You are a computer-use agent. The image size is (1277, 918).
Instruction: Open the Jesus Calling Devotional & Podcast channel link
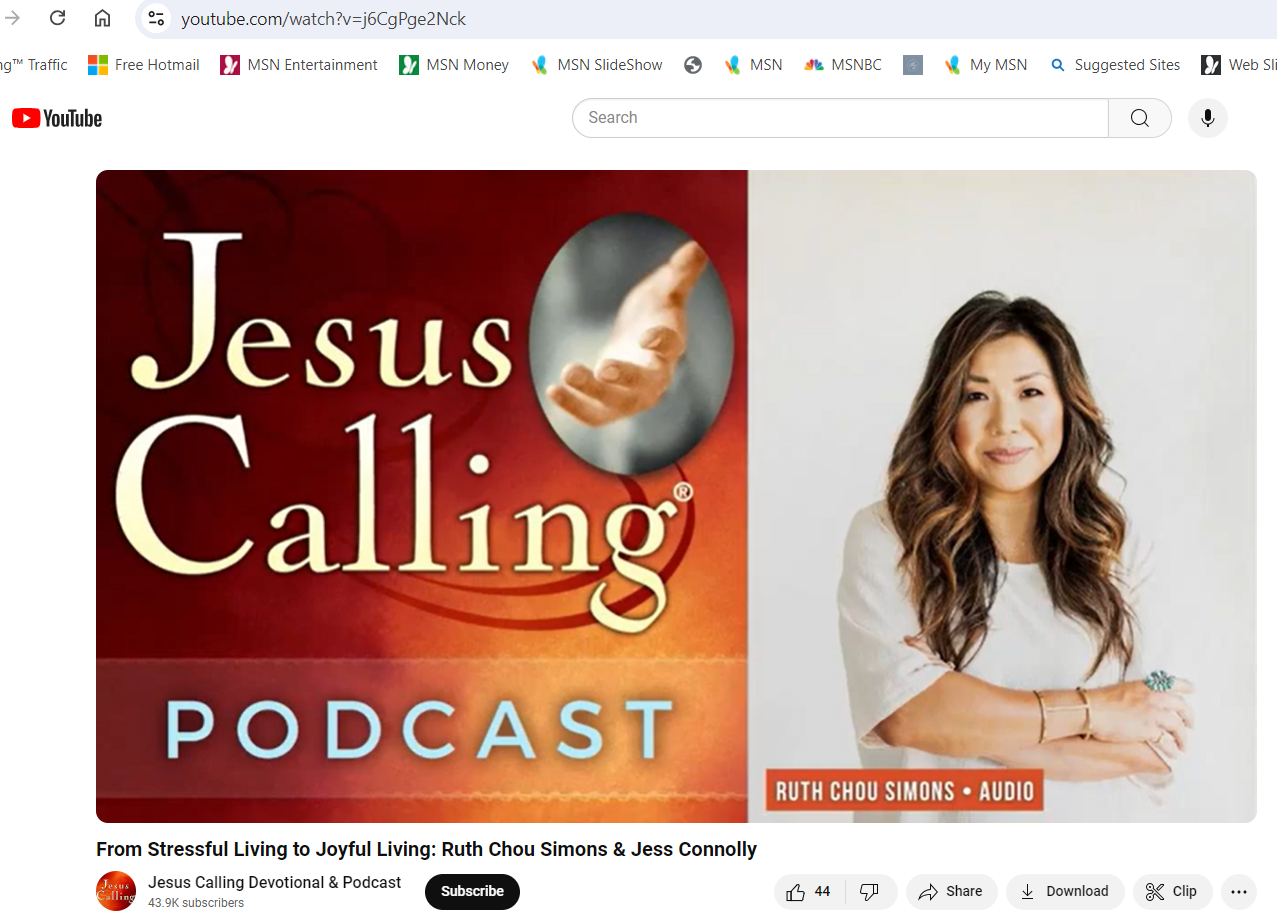(274, 882)
